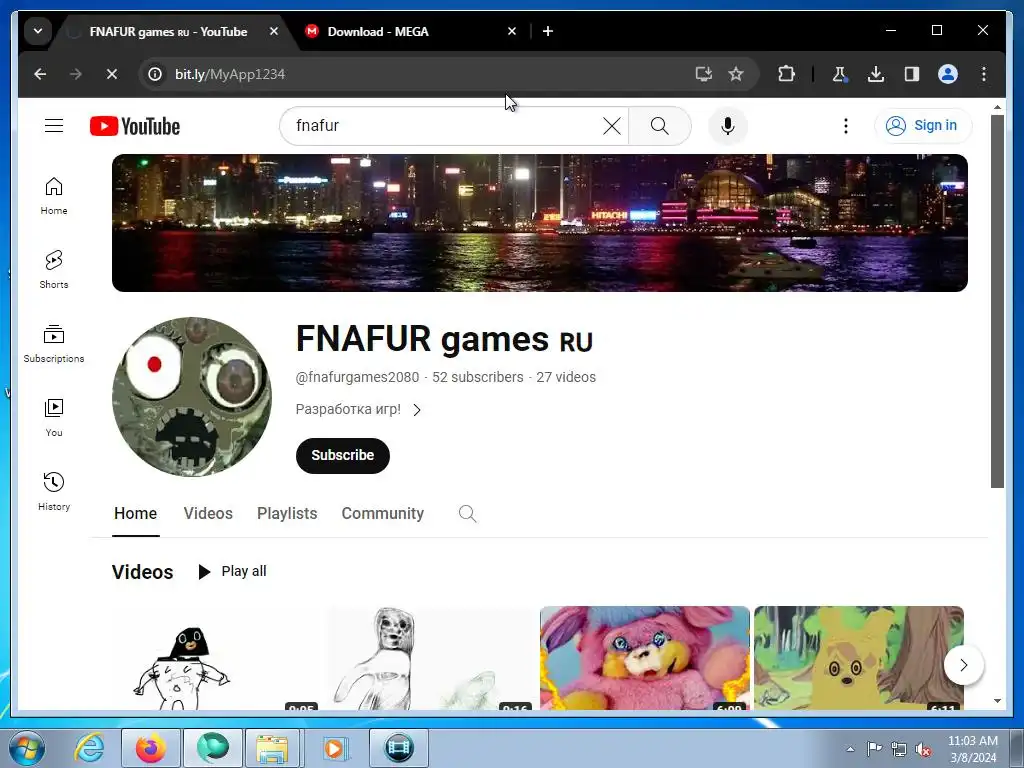The width and height of the screenshot is (1024, 768).
Task: Clear the search text with X icon
Action: coord(611,125)
